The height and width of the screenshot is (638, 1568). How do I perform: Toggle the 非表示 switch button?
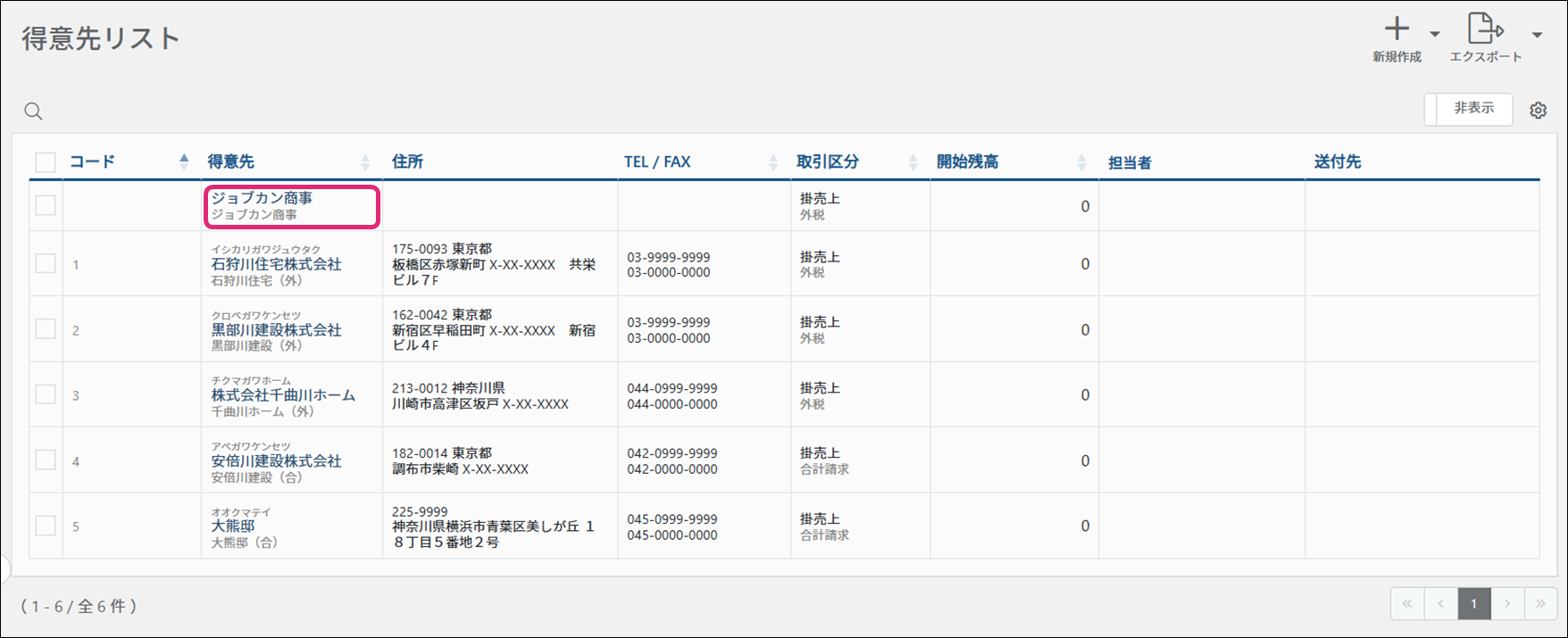click(x=1468, y=109)
